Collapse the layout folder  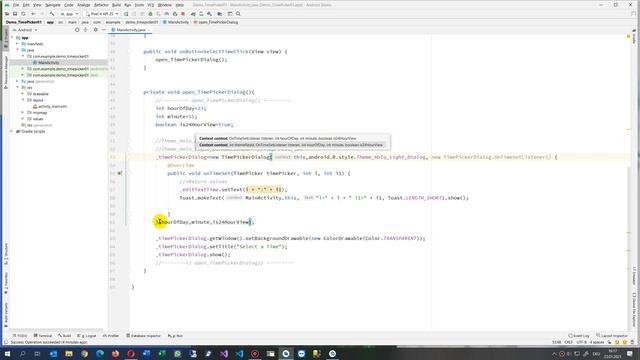23,100
